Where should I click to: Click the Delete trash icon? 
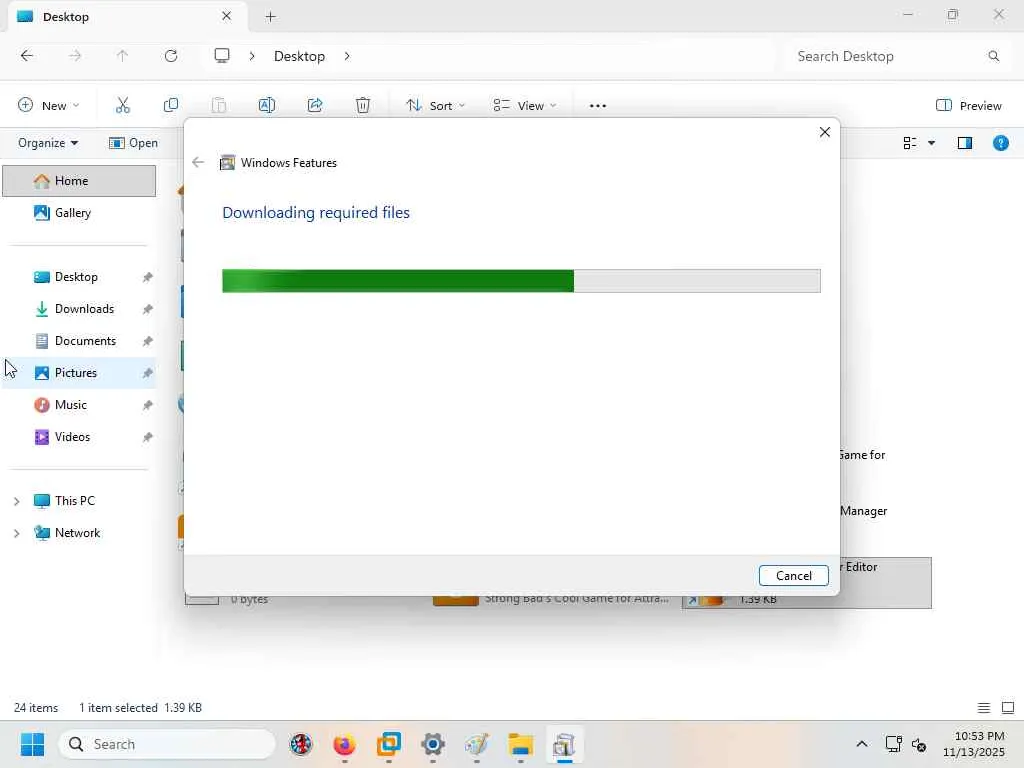362,105
